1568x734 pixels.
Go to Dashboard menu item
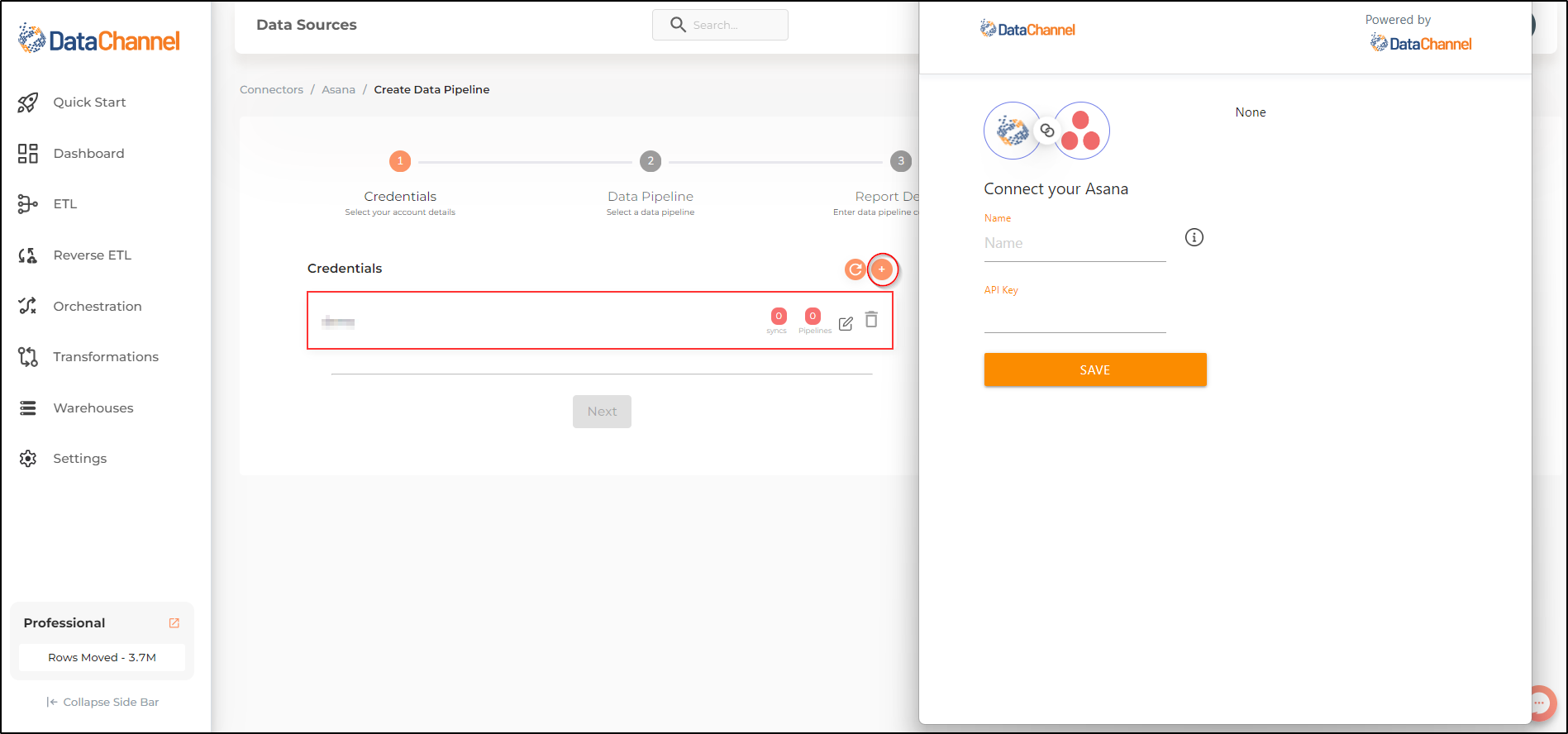(x=88, y=154)
